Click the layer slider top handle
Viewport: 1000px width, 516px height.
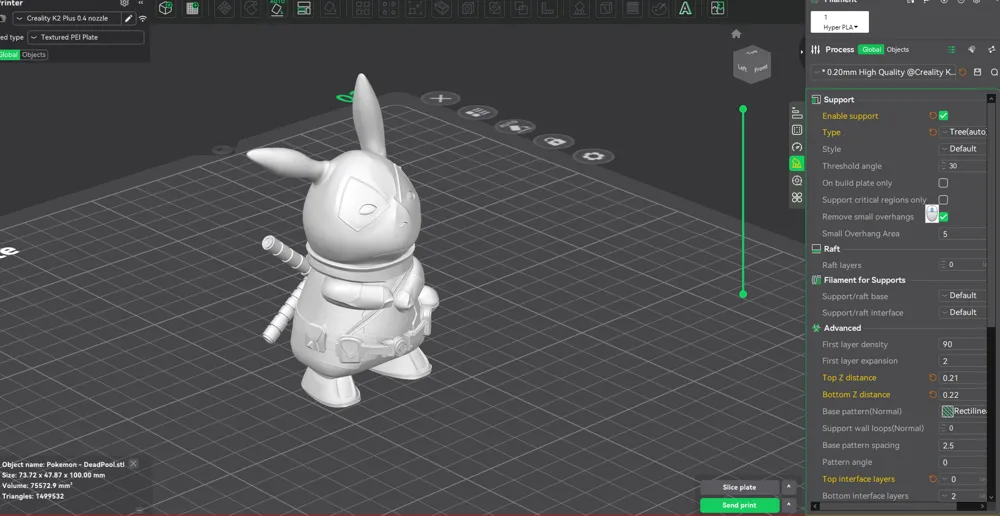[743, 109]
